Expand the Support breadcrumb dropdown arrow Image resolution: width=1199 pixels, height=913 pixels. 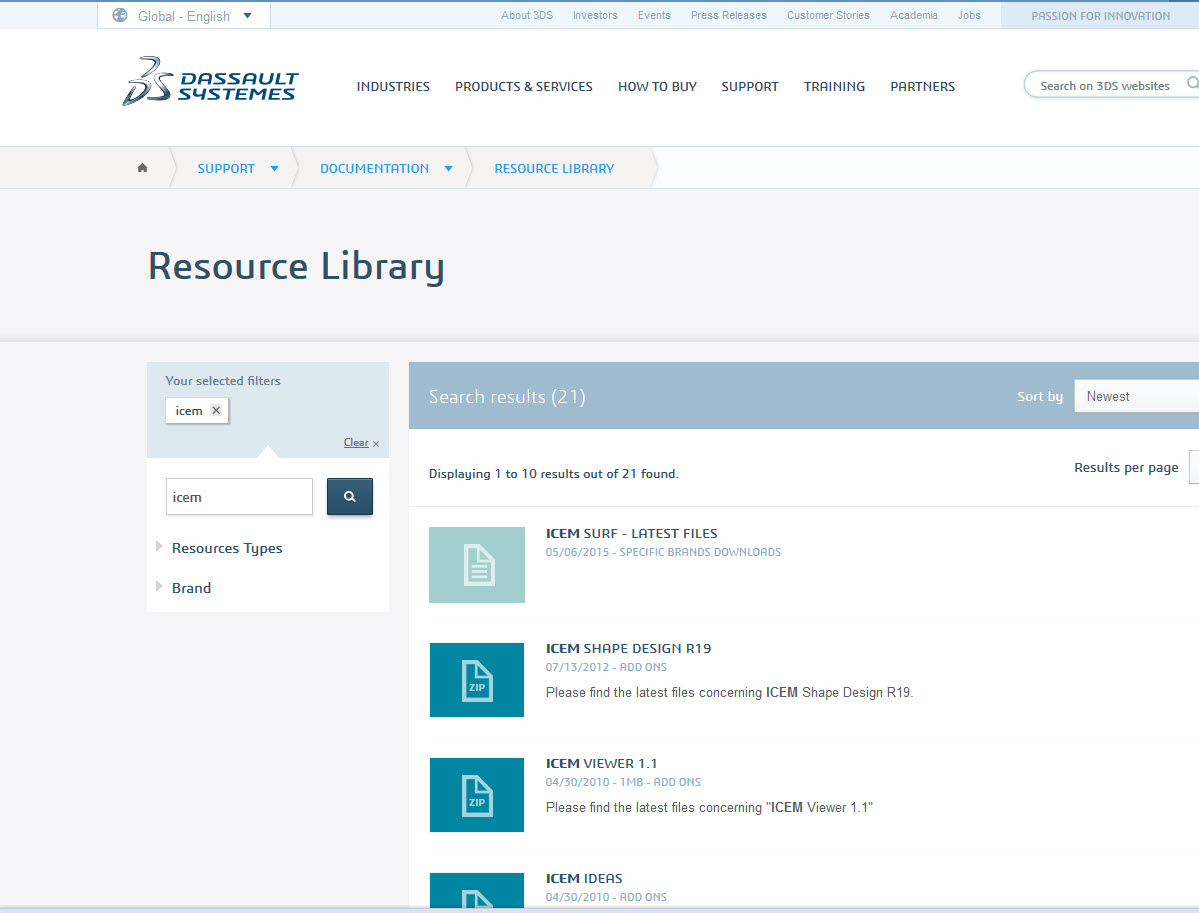(275, 169)
